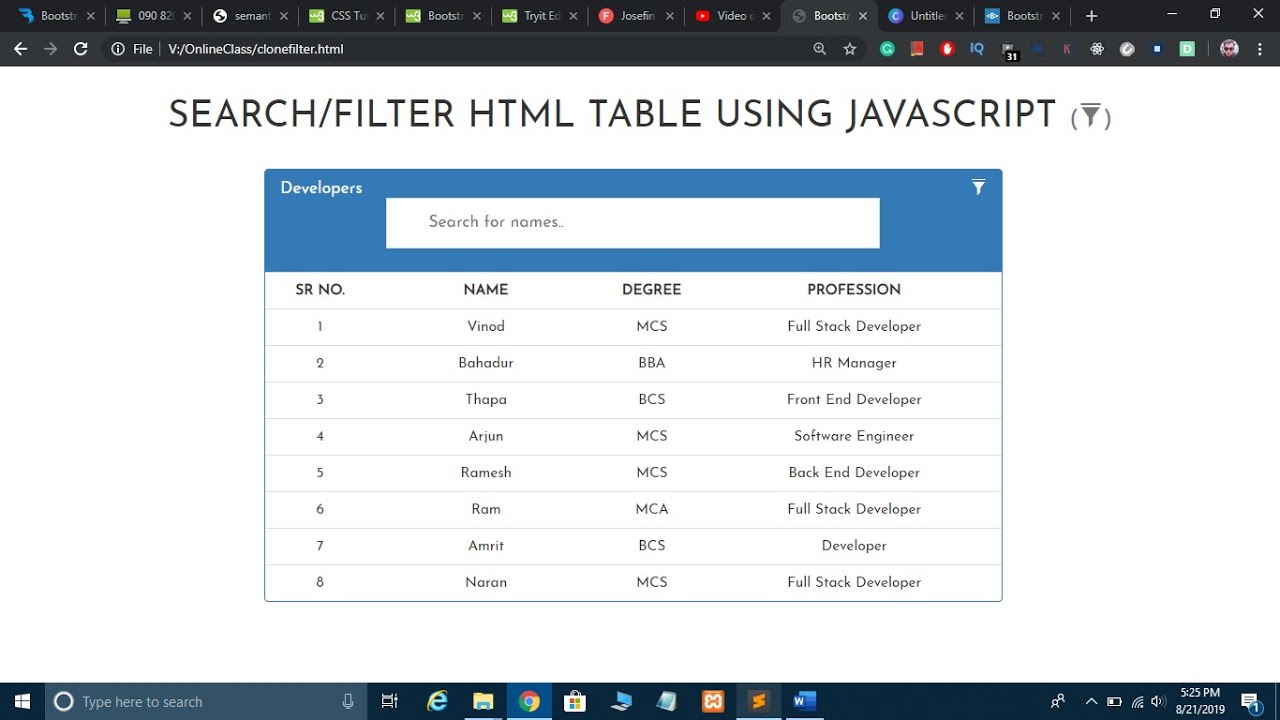1280x720 pixels.
Task: Click the filter icon in Developers panel header
Action: point(978,187)
